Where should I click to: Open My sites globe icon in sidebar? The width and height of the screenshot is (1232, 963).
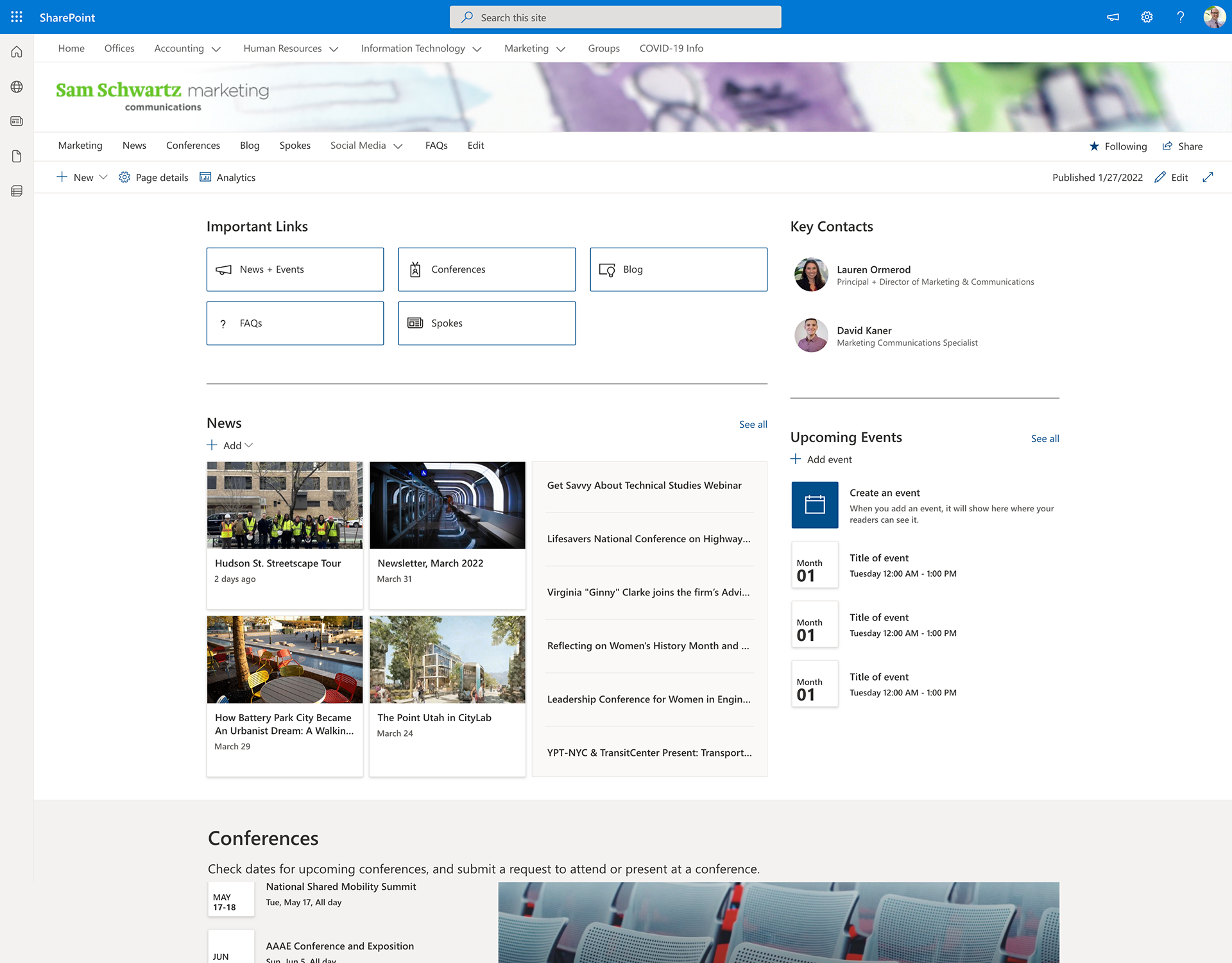(x=17, y=87)
